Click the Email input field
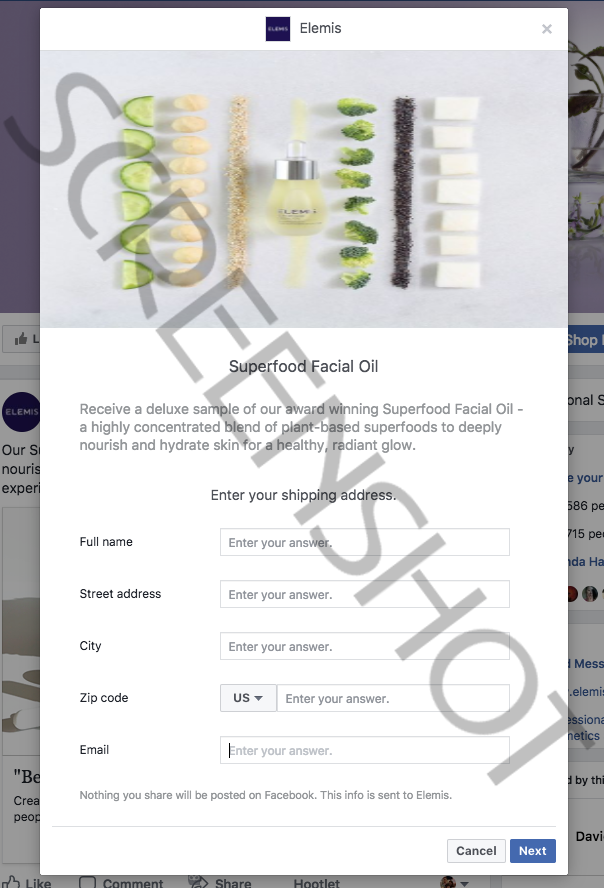This screenshot has height=888, width=604. click(x=365, y=750)
